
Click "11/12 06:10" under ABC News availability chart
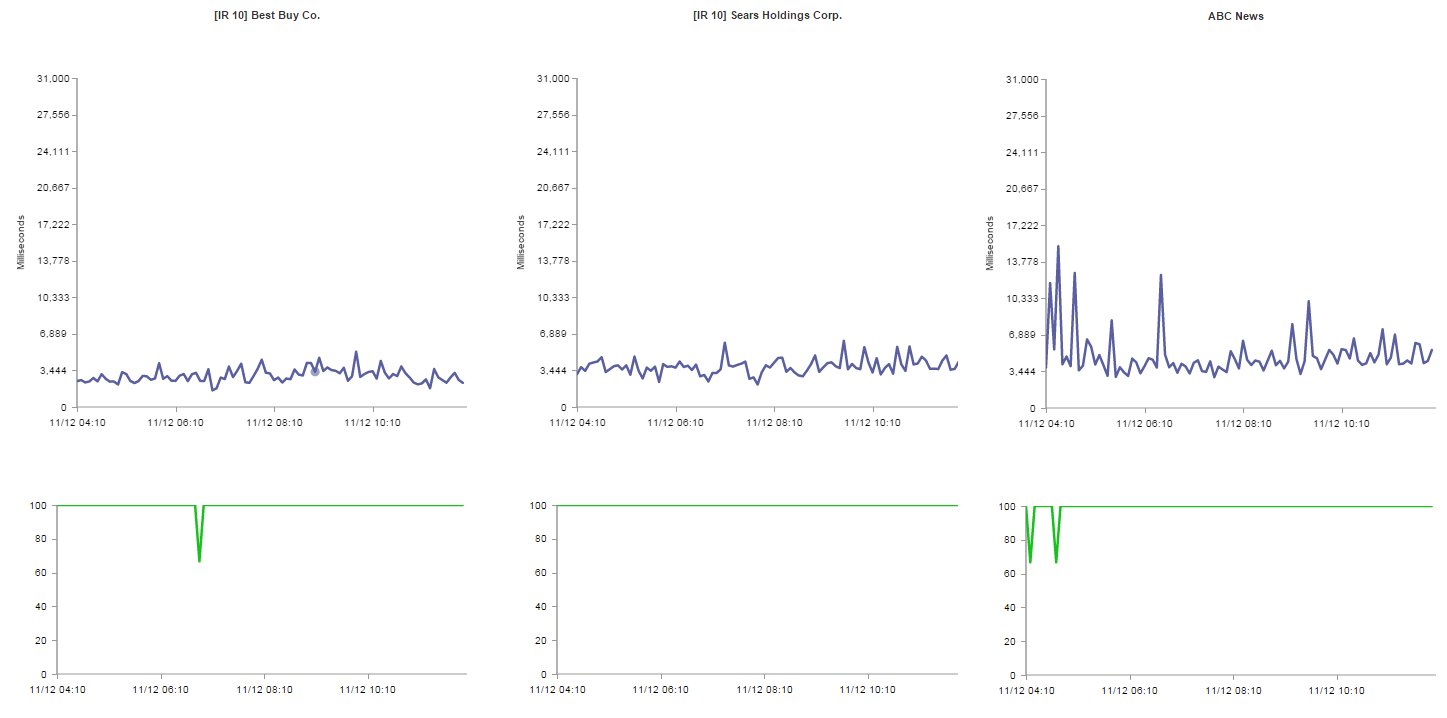tap(1130, 691)
